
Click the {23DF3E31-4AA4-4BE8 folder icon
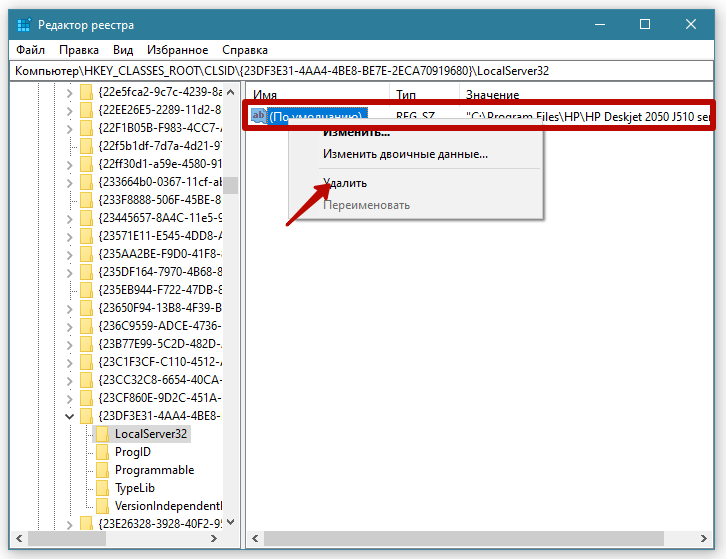[87, 416]
